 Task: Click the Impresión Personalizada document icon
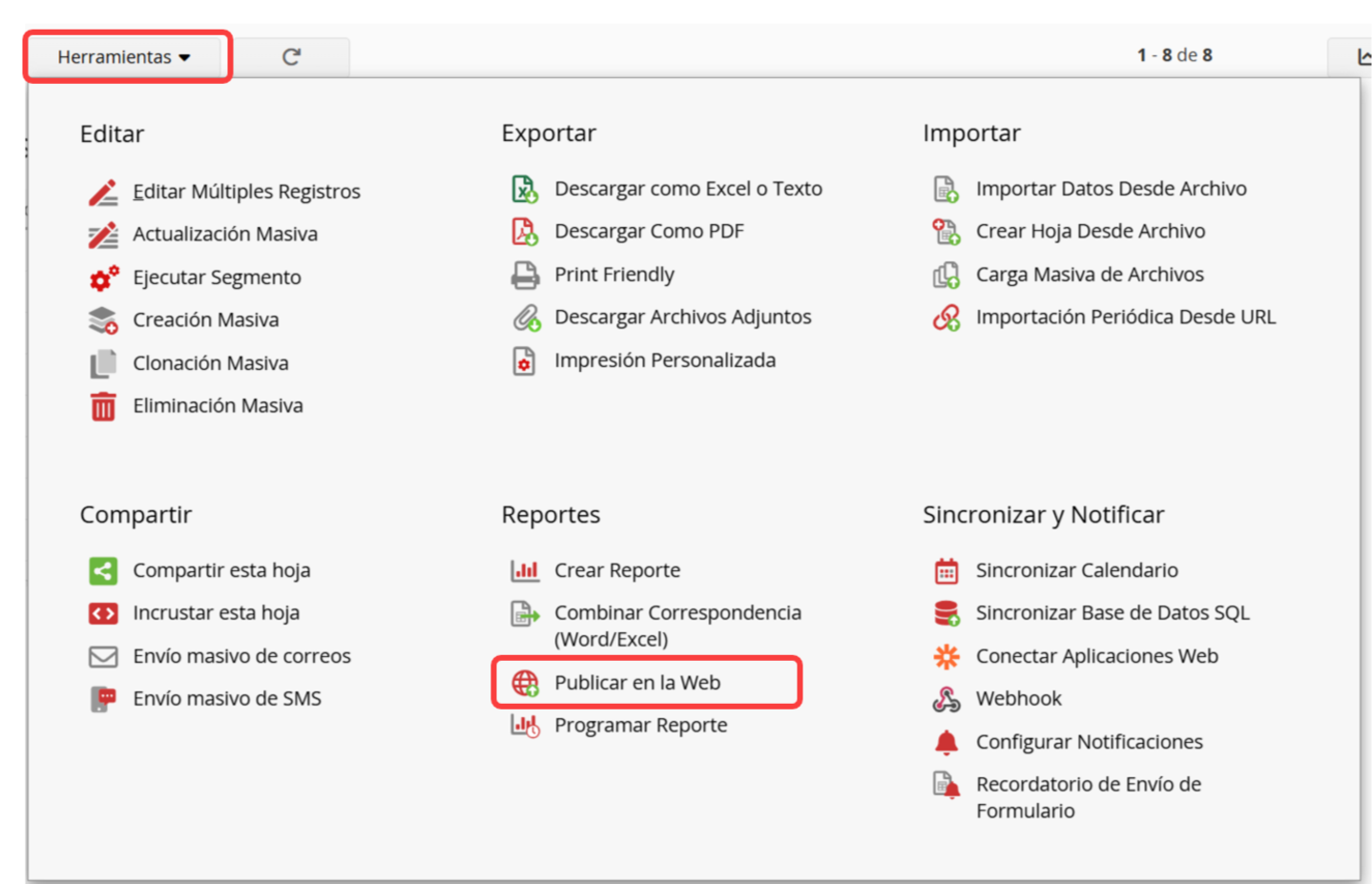coord(524,360)
